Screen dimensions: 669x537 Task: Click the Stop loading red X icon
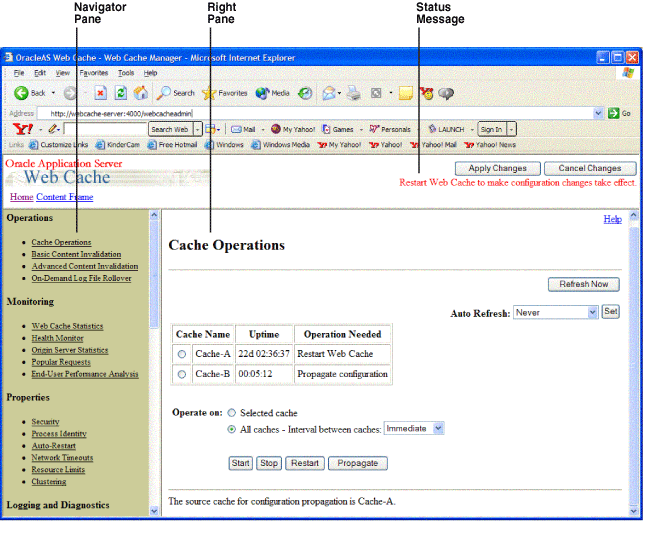pyautogui.click(x=100, y=93)
